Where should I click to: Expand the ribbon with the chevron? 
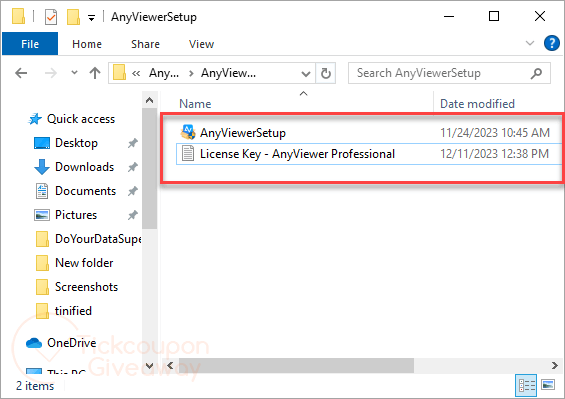coord(530,43)
